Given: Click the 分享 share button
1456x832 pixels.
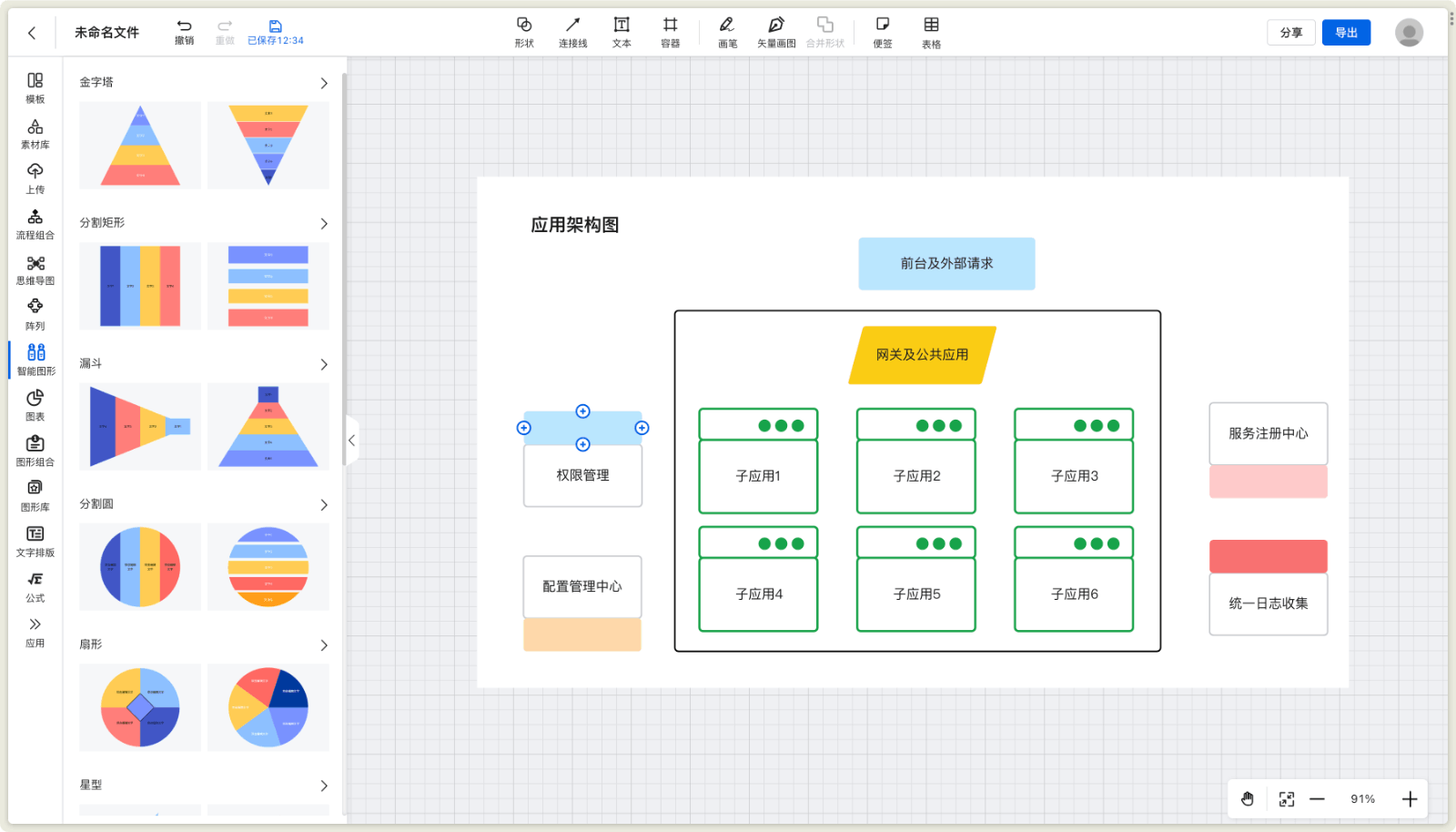Looking at the screenshot, I should pos(1290,33).
